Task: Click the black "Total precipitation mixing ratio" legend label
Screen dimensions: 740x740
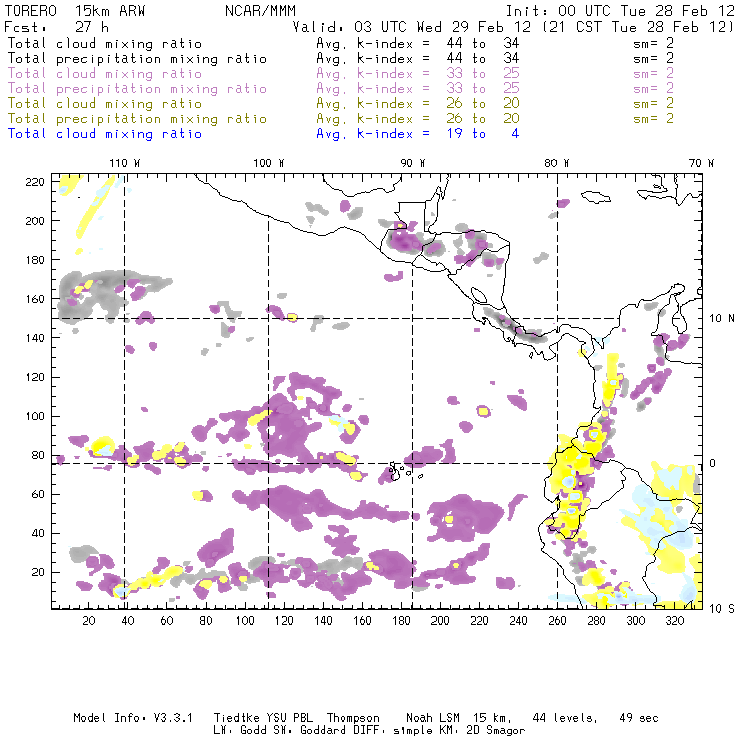Action: click(x=137, y=59)
